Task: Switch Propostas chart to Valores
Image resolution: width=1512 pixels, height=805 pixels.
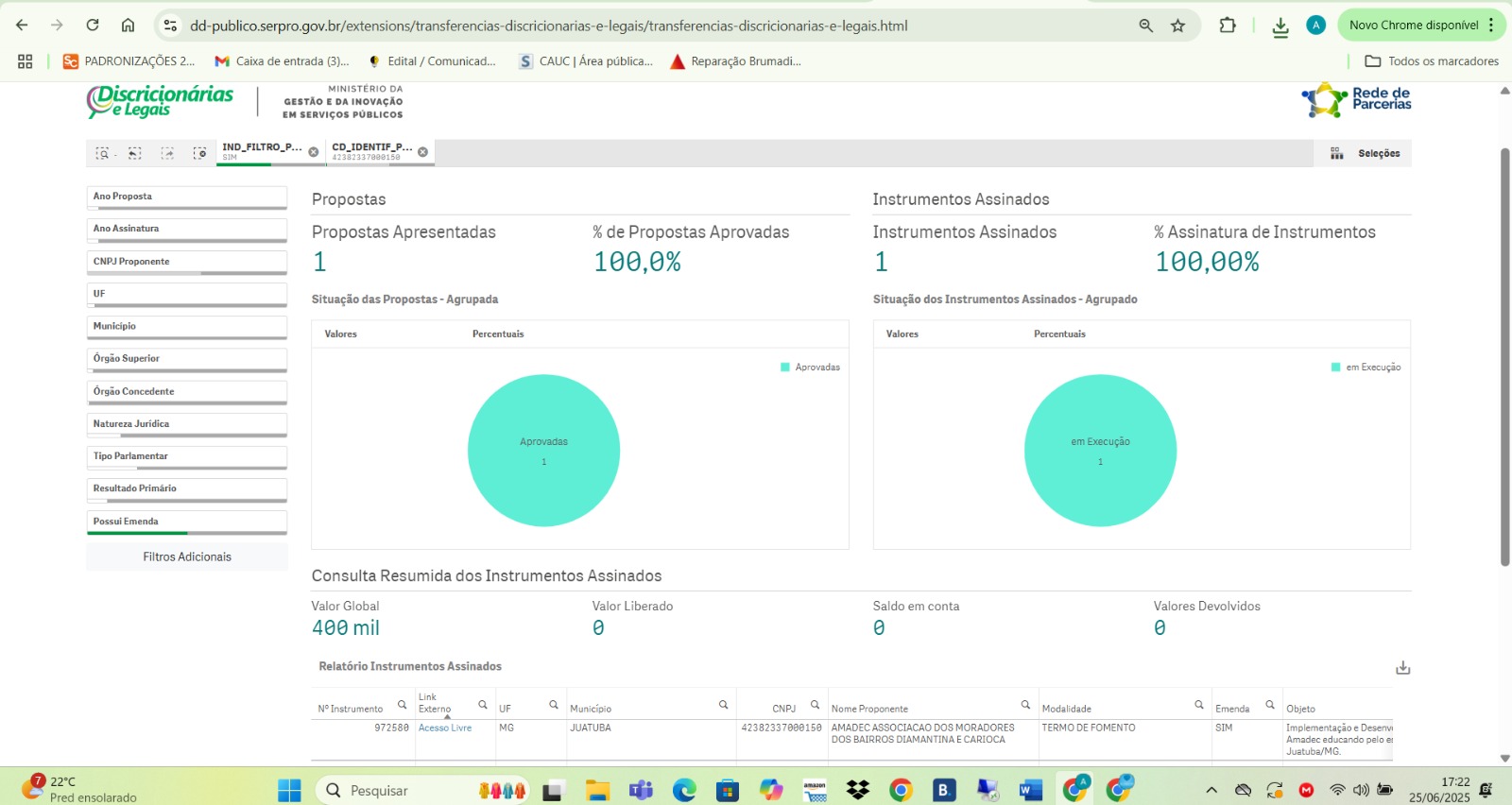Action: [341, 334]
